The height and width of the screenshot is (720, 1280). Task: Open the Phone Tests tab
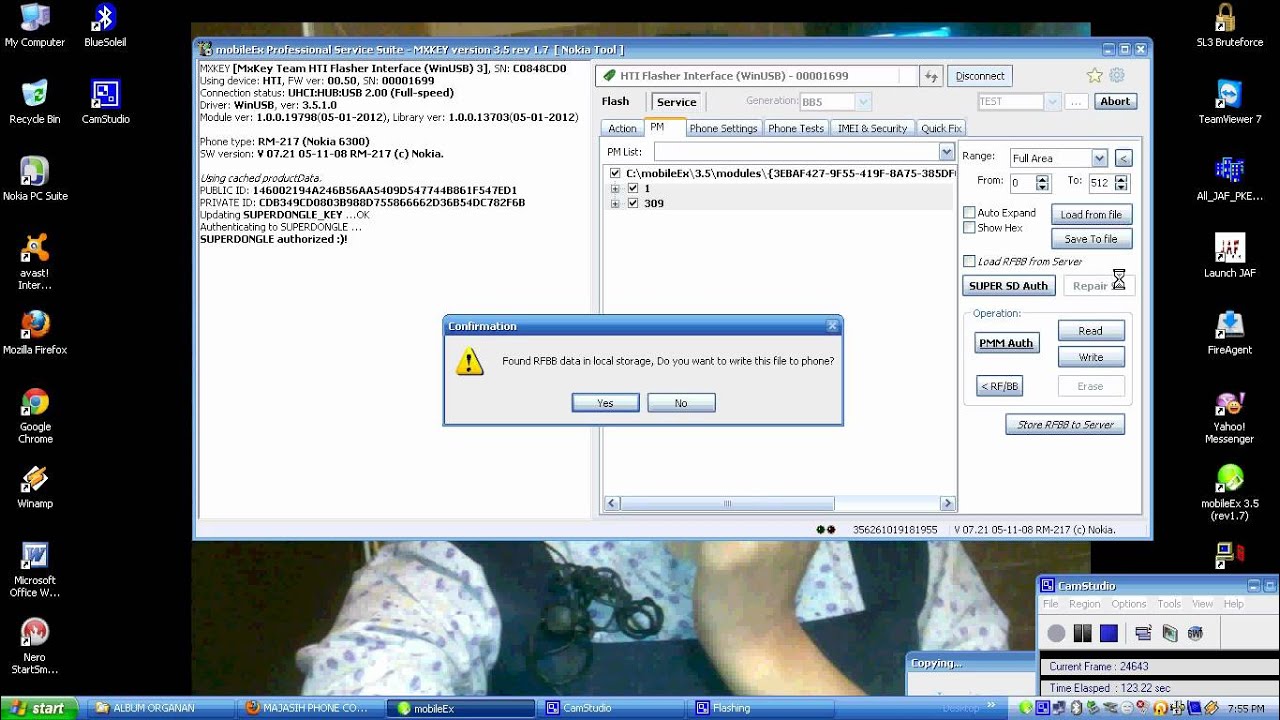[796, 128]
